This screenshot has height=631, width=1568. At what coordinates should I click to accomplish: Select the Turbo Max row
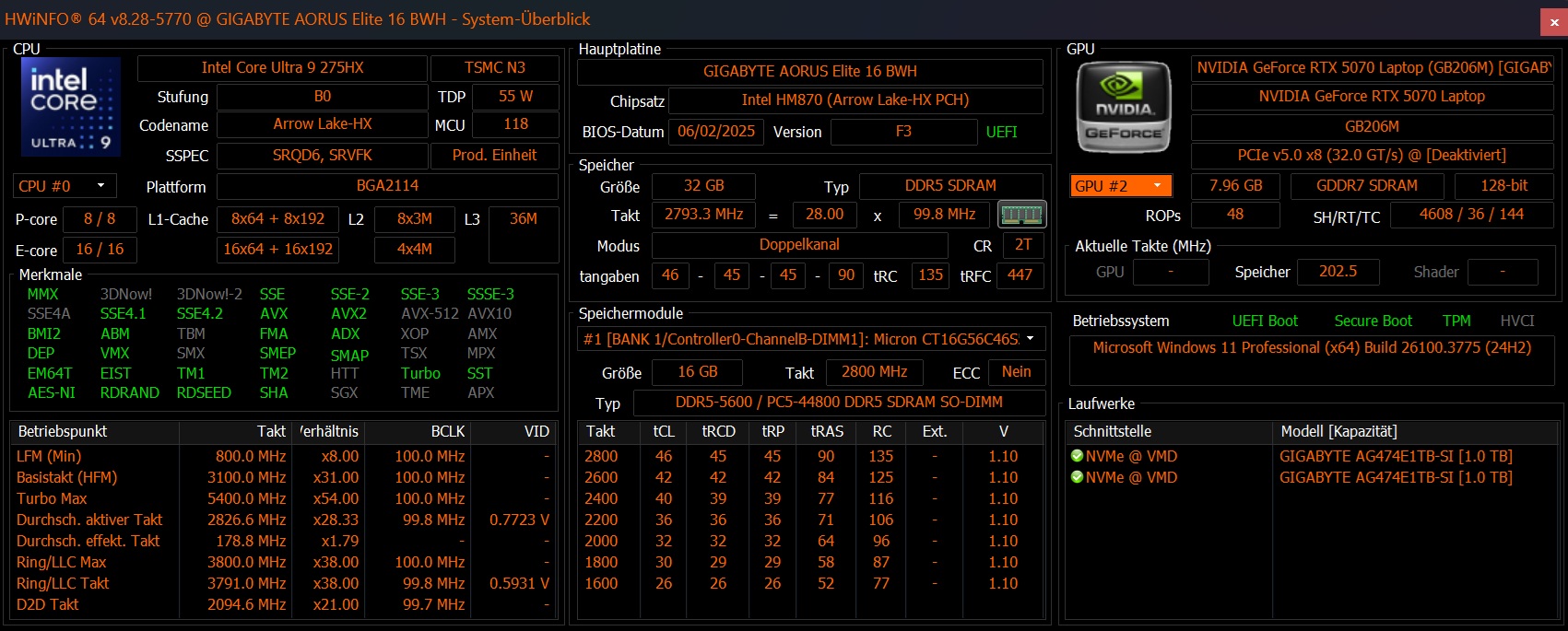[x=286, y=498]
